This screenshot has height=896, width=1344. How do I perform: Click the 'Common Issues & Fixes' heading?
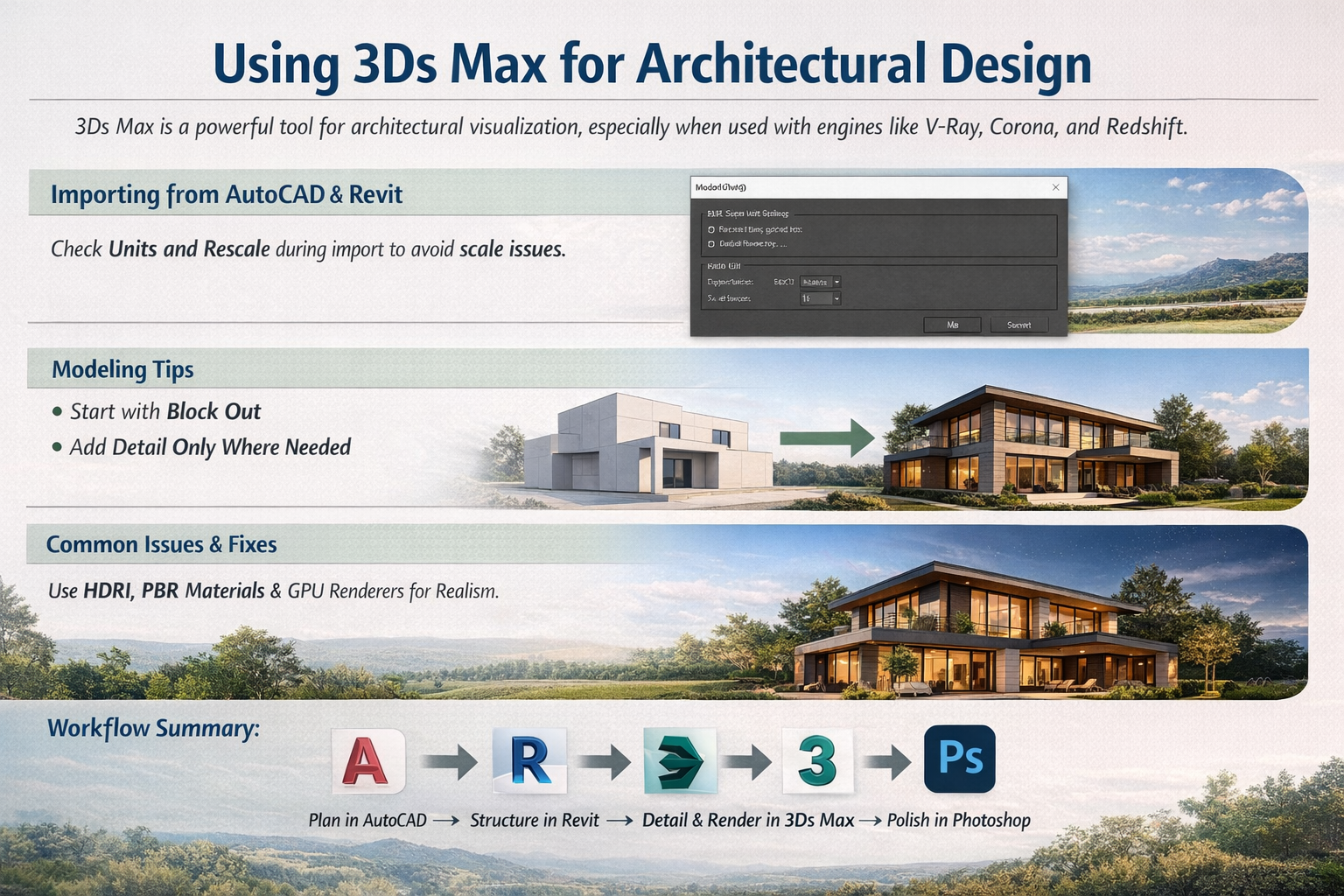point(161,544)
